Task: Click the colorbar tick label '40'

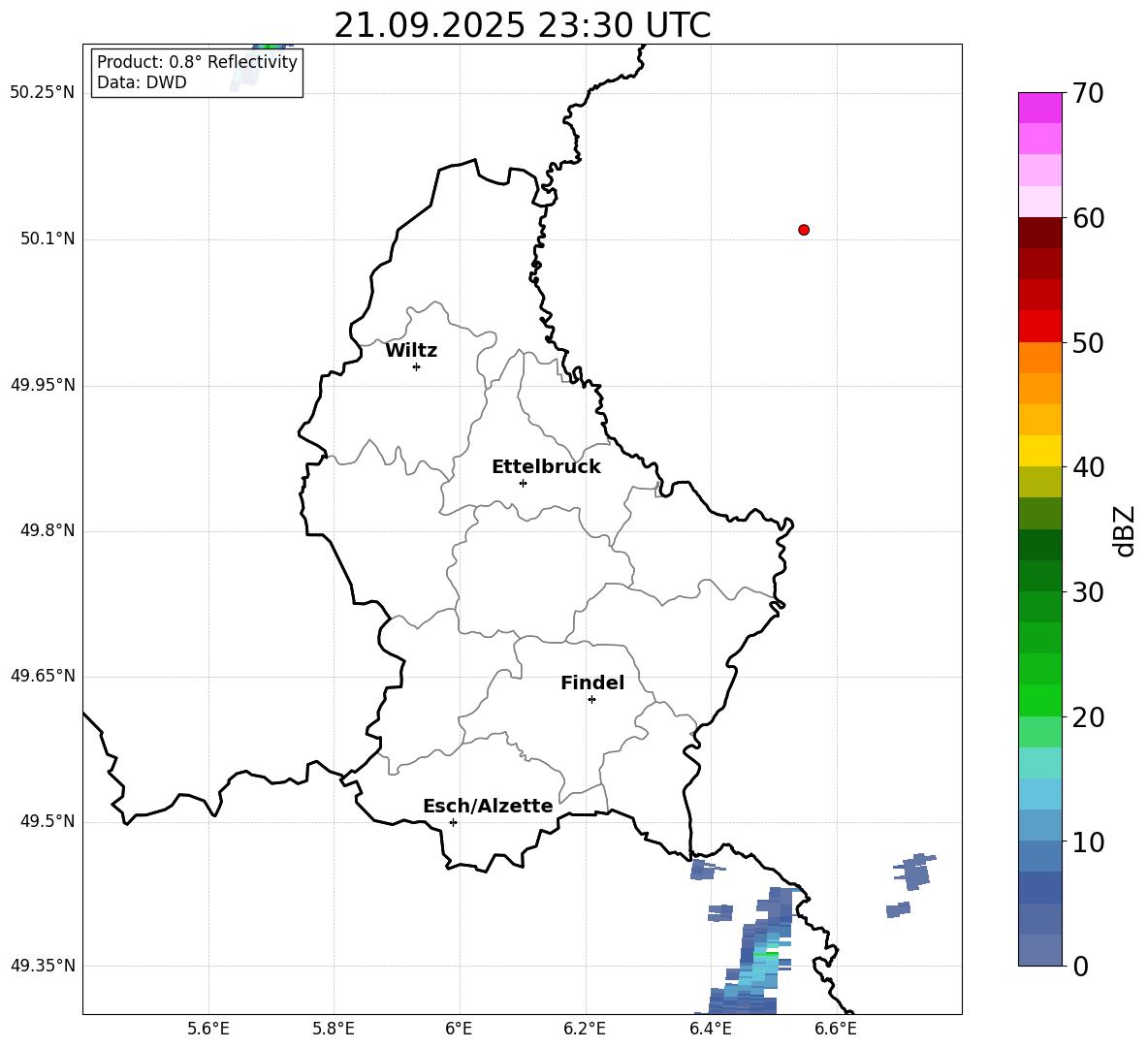Action: tap(1088, 467)
